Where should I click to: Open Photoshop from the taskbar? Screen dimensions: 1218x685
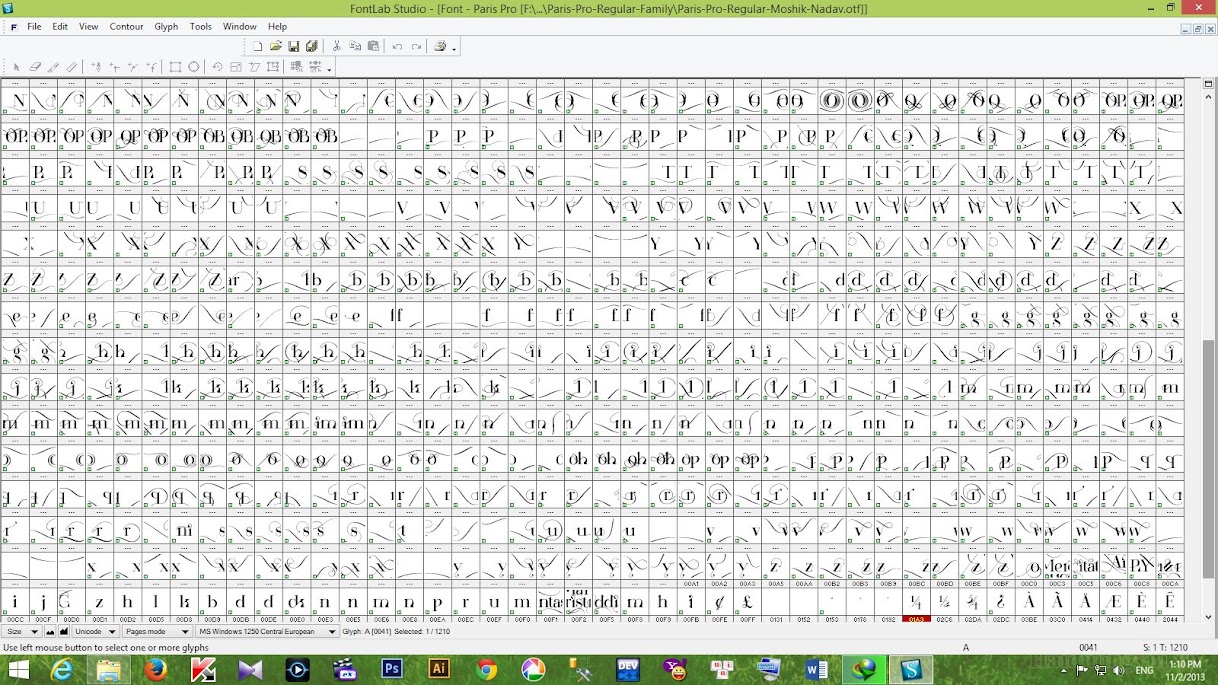[392, 670]
